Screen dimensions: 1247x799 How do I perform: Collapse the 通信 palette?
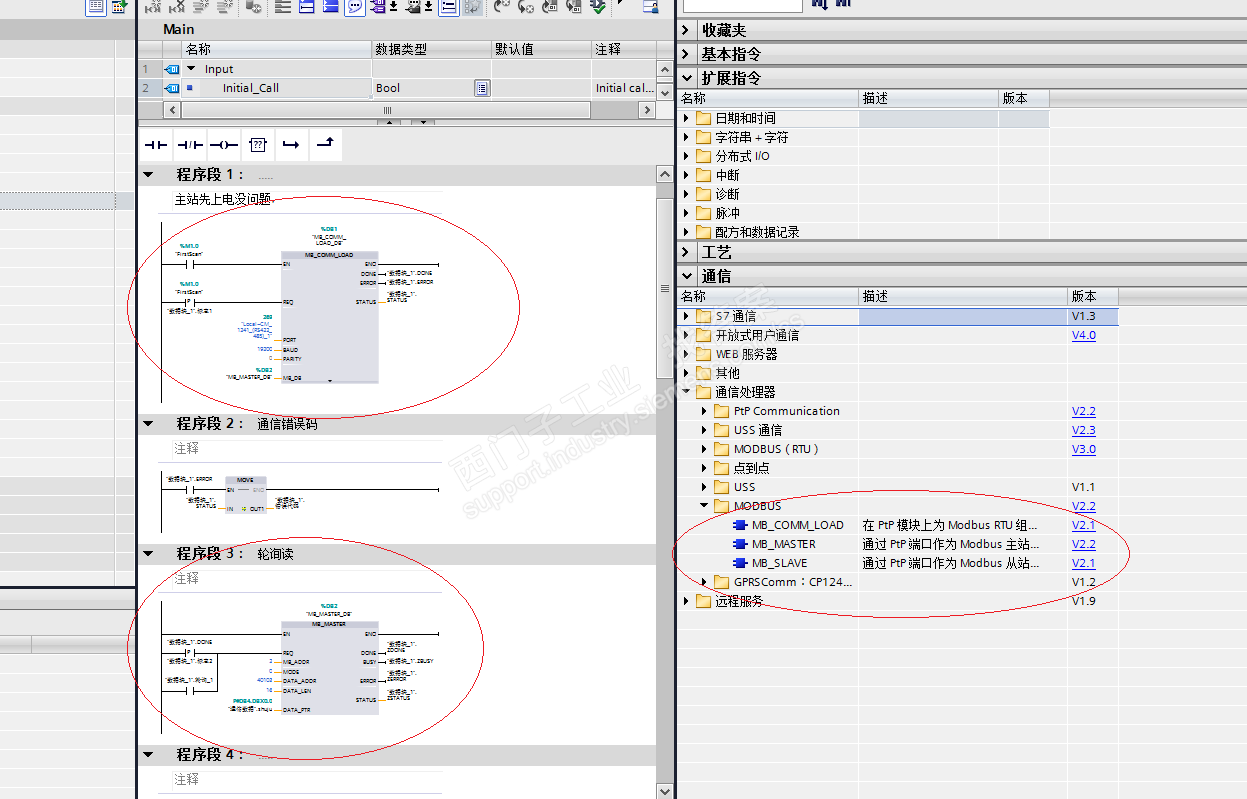[686, 276]
